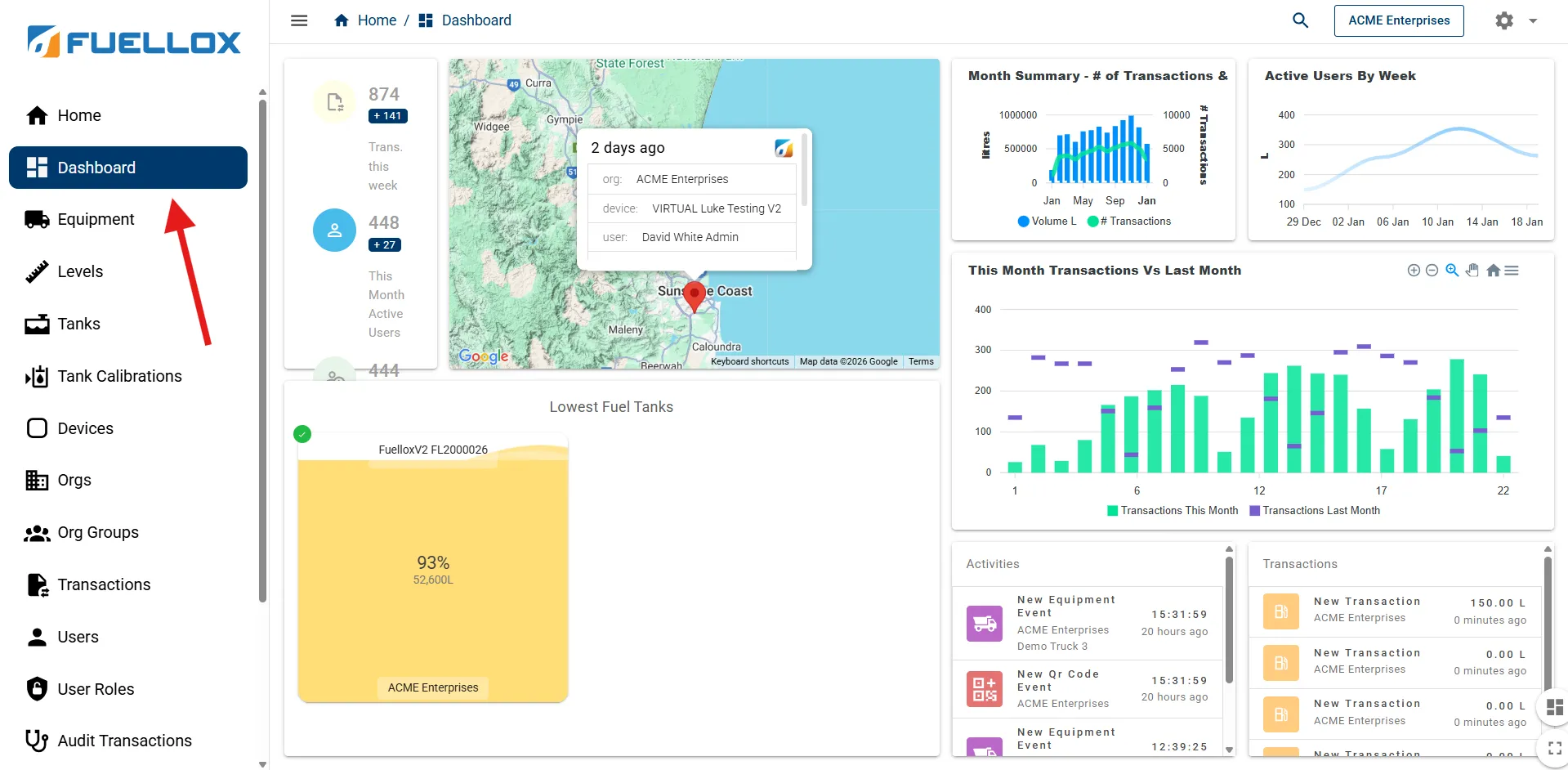Select the chart panning hand tool
This screenshot has width=1568, height=770.
[x=1472, y=271]
